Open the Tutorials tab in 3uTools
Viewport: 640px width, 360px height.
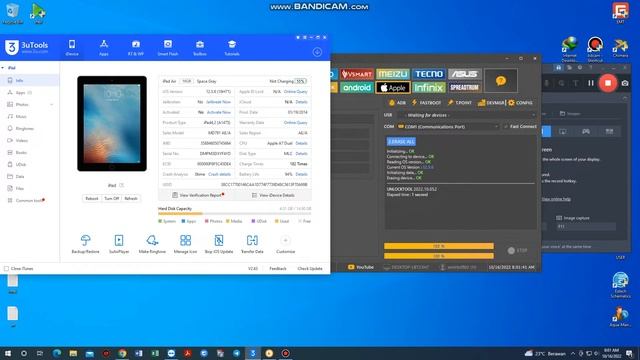pos(232,48)
